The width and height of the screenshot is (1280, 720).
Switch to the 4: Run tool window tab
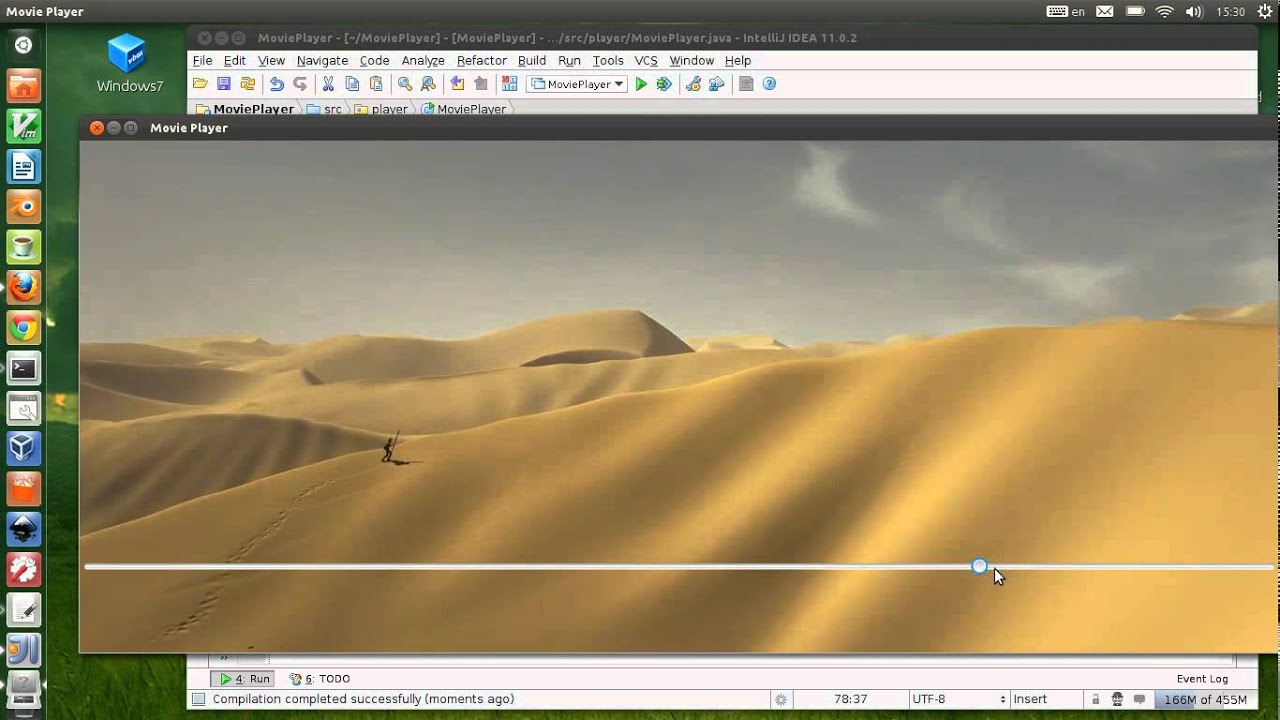(246, 678)
